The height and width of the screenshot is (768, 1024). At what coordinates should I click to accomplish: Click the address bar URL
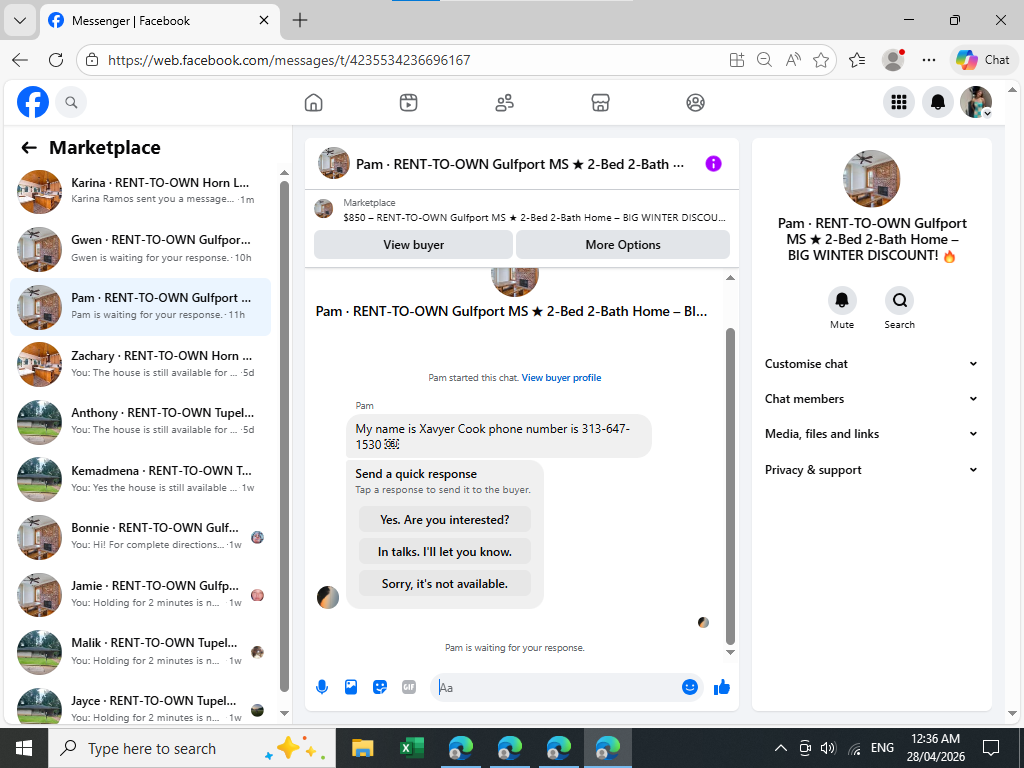tap(289, 60)
